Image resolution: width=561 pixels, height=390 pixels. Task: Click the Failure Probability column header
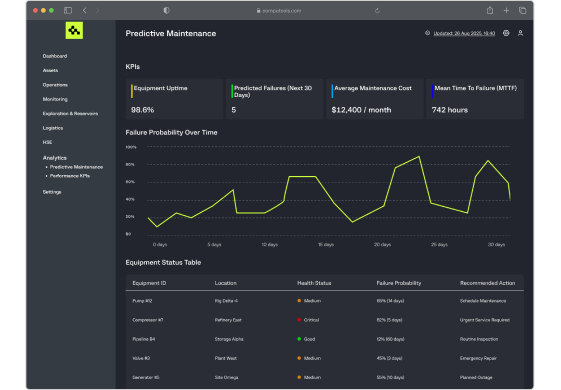pos(399,283)
